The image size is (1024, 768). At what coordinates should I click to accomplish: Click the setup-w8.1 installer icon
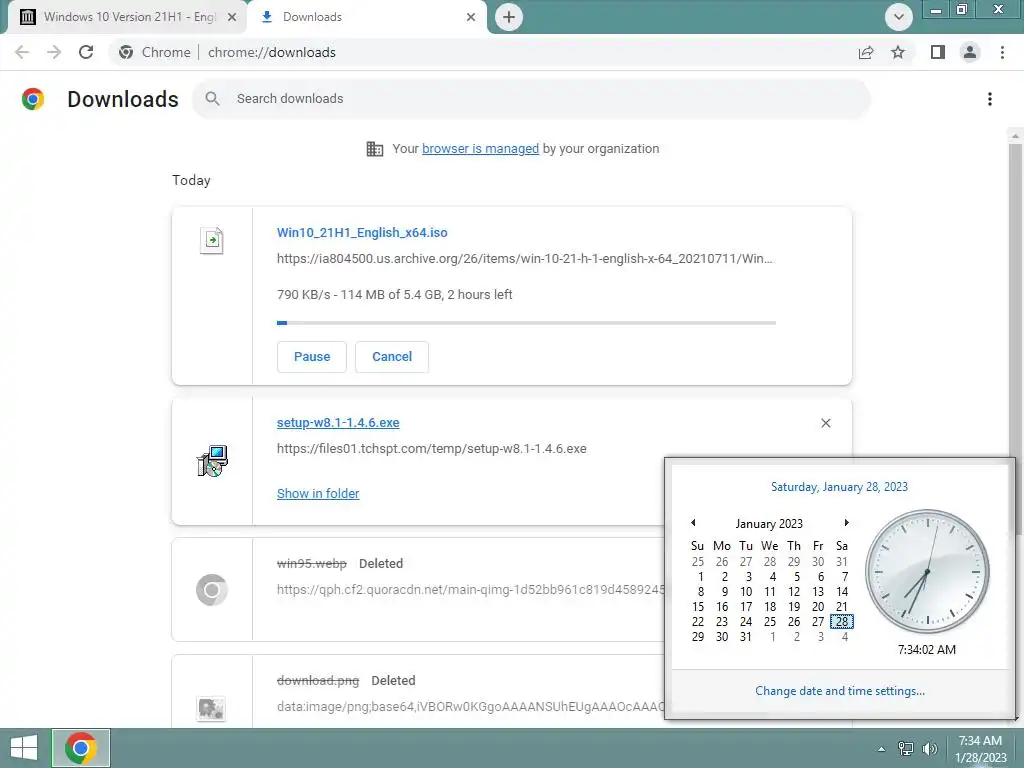pyautogui.click(x=212, y=460)
